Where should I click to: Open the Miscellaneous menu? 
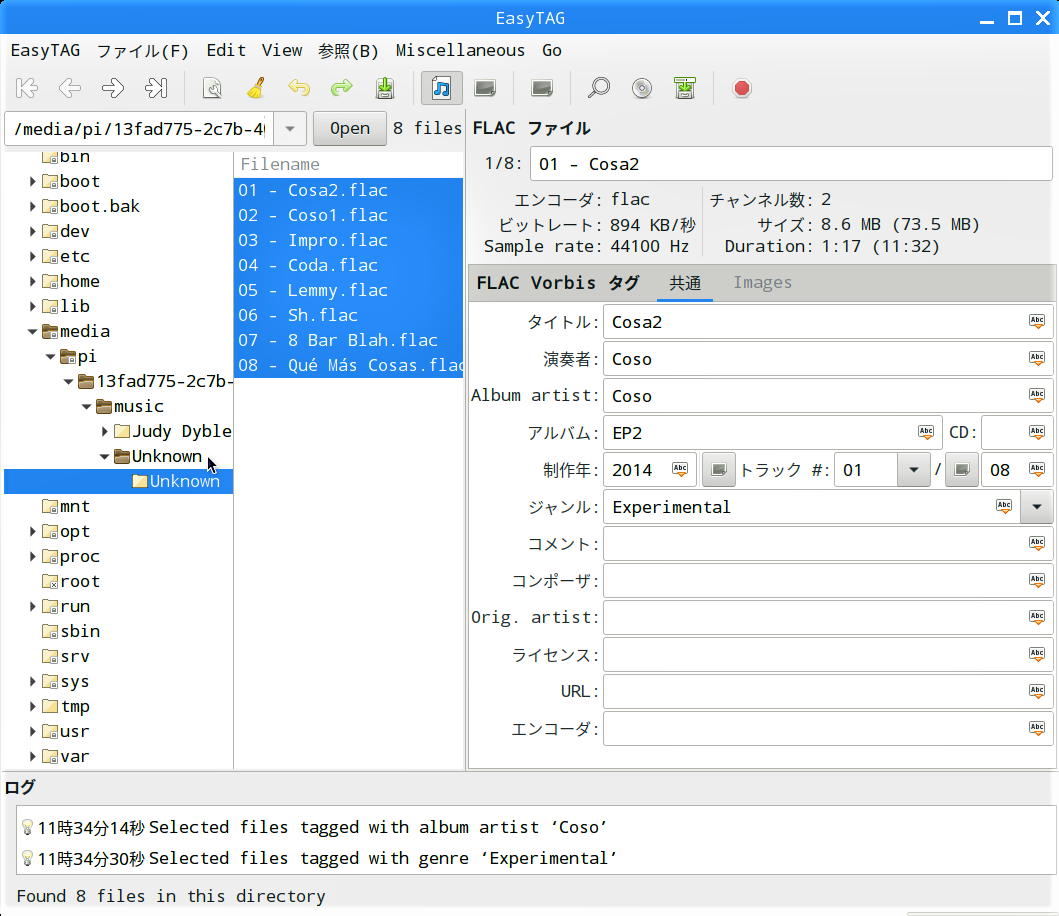point(460,50)
